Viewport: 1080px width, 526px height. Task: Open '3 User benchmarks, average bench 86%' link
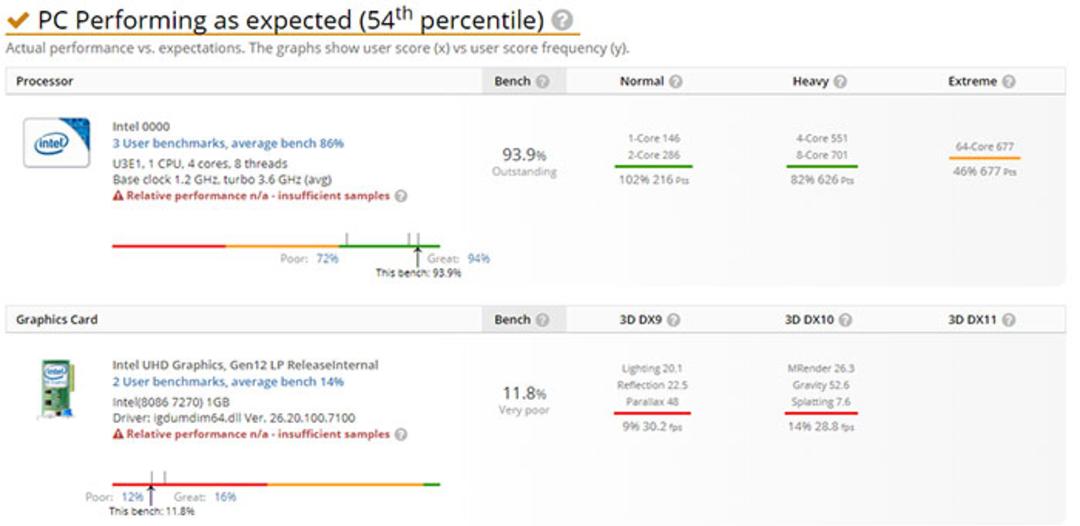pyautogui.click(x=228, y=143)
